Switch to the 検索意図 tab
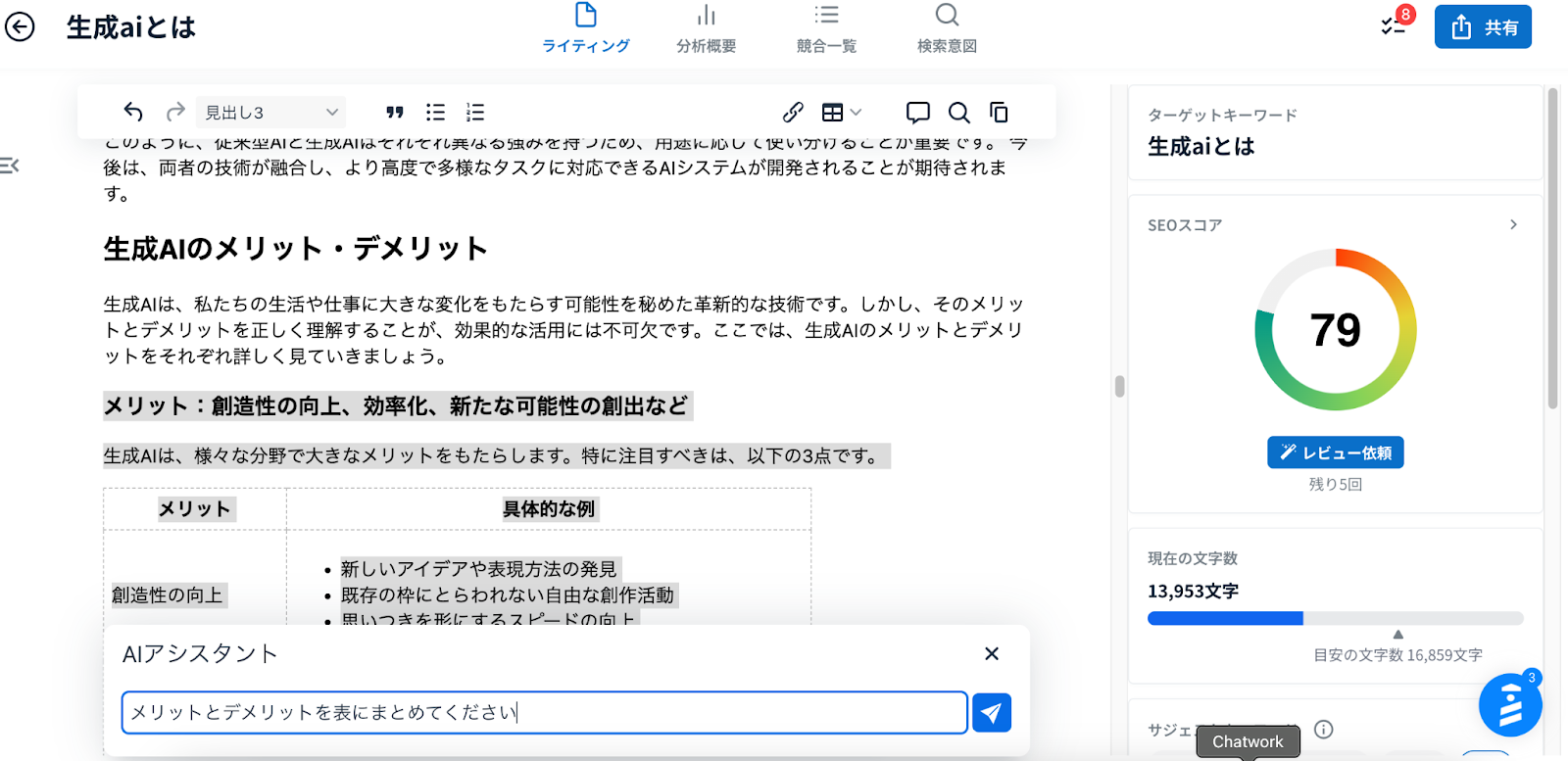This screenshot has width=1568, height=761. 947,28
